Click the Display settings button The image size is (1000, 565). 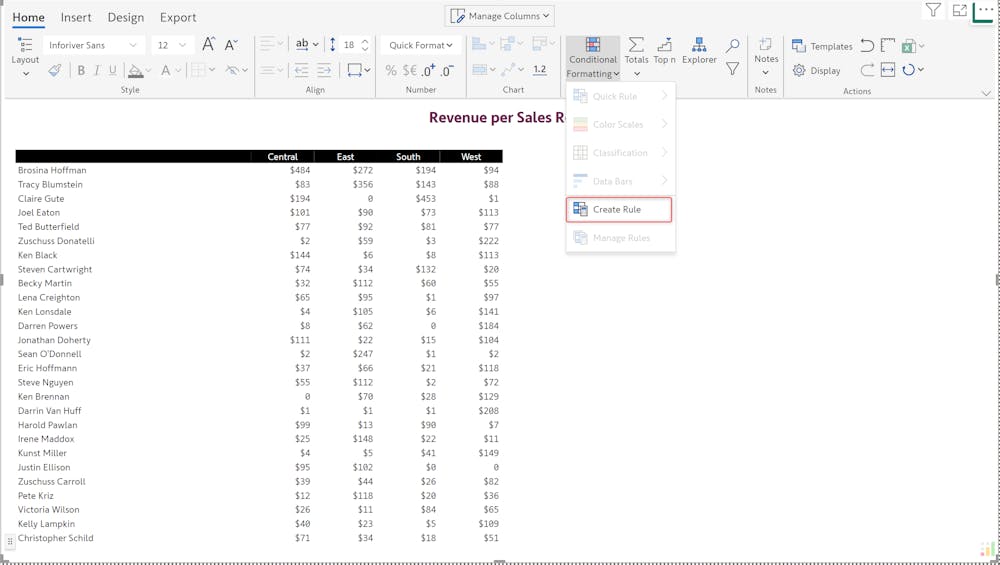(816, 70)
